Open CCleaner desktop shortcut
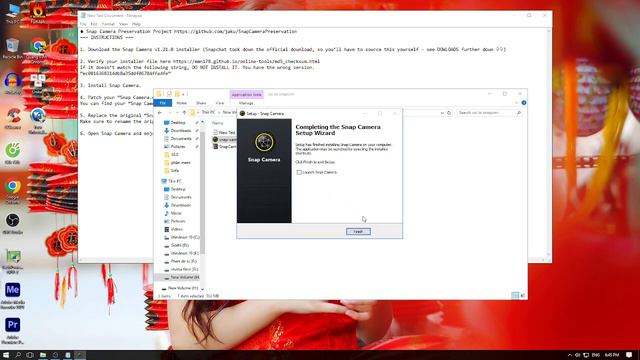The height and width of the screenshot is (360, 640). pyautogui.click(x=13, y=119)
